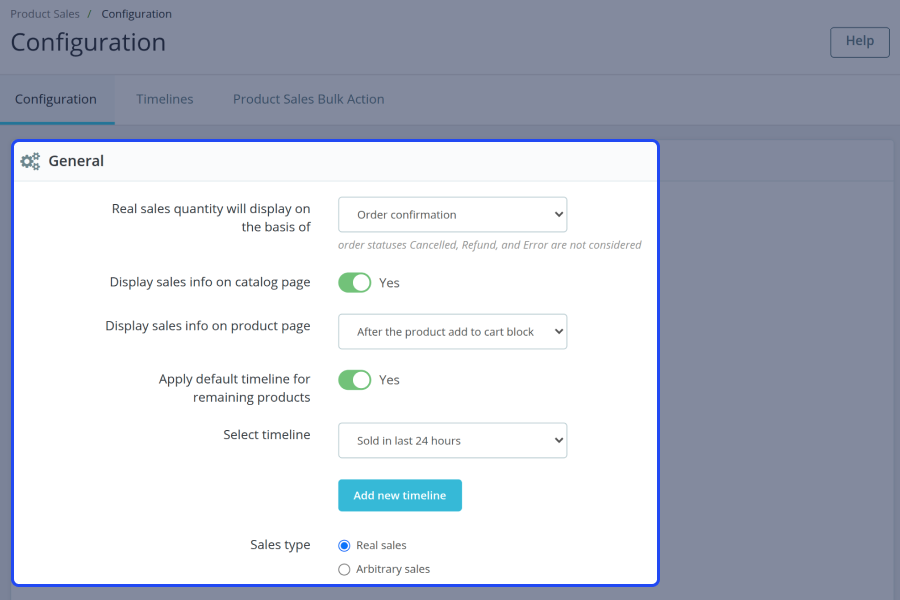This screenshot has height=600, width=900.
Task: Click the General panel heading
Action: pyautogui.click(x=76, y=161)
